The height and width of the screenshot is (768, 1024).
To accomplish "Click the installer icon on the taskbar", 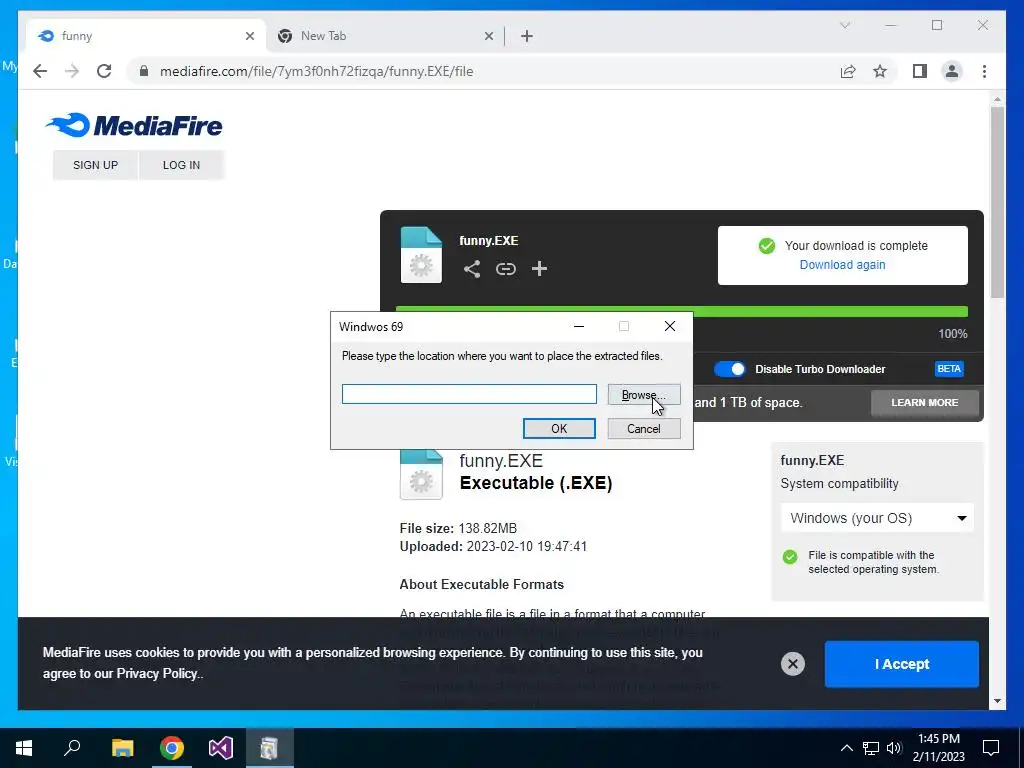I will 269,748.
